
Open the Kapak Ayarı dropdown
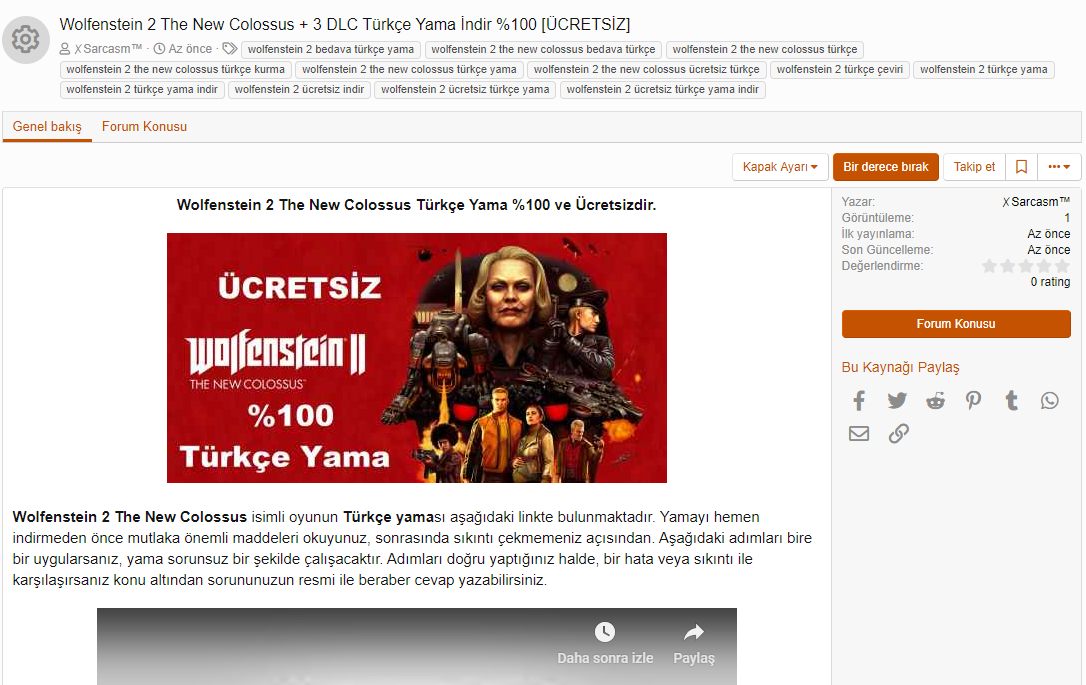click(x=781, y=167)
